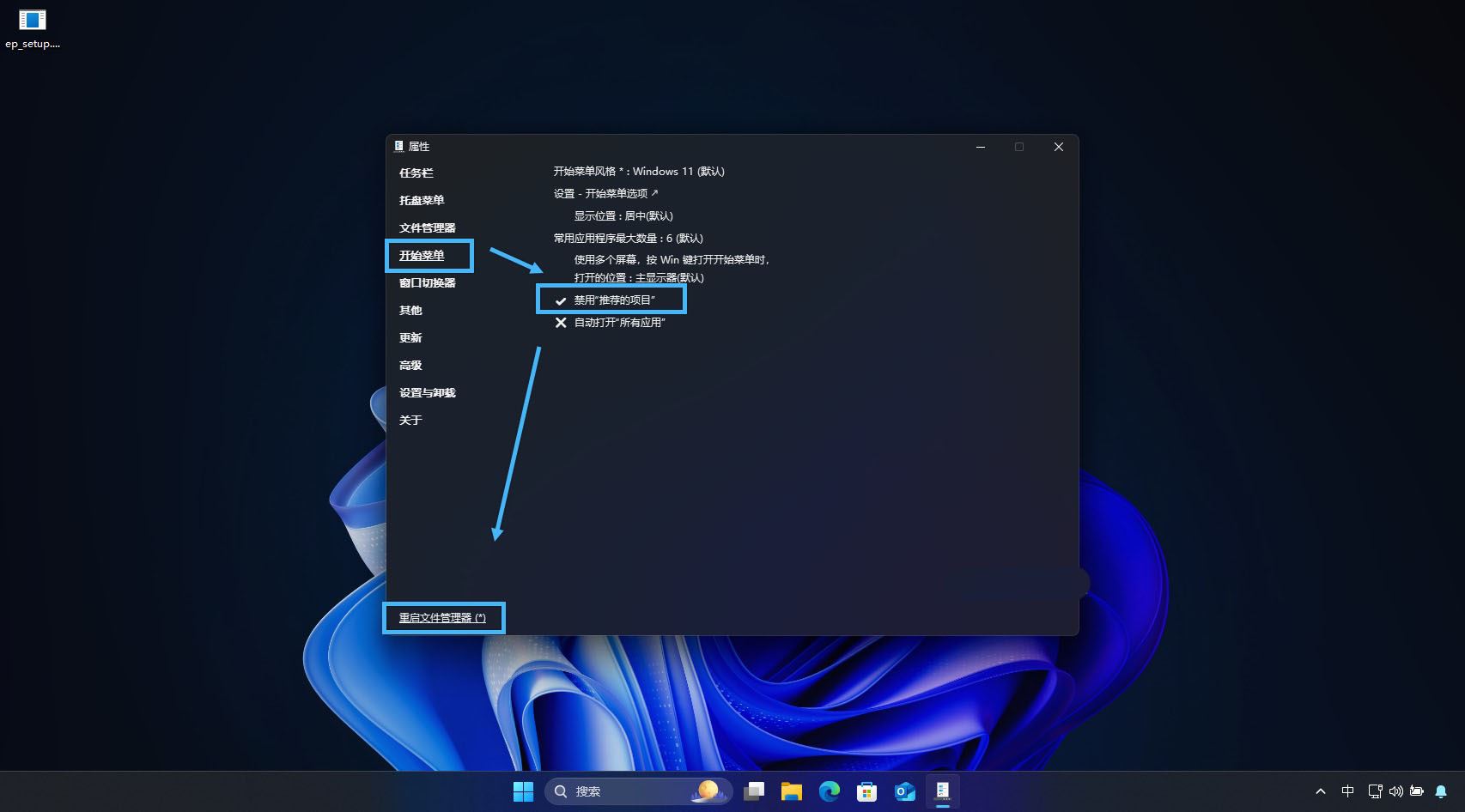Change 显示位置 居中 setting
The height and width of the screenshot is (812, 1465).
pos(623,216)
